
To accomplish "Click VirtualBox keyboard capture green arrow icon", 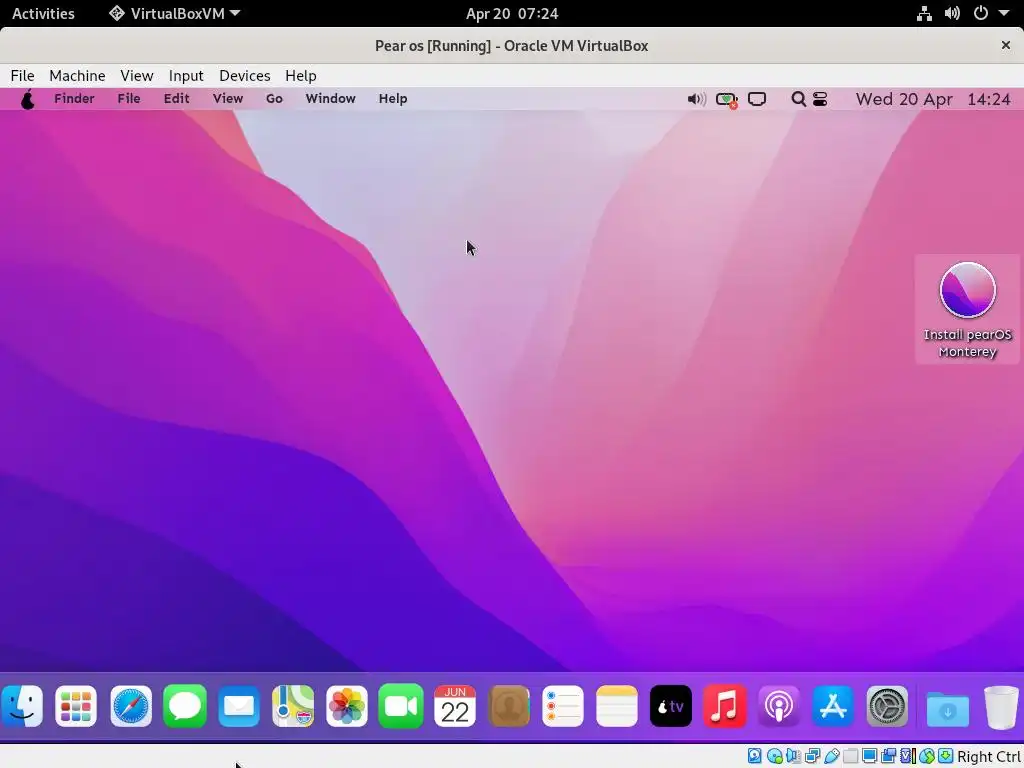I will click(x=945, y=756).
